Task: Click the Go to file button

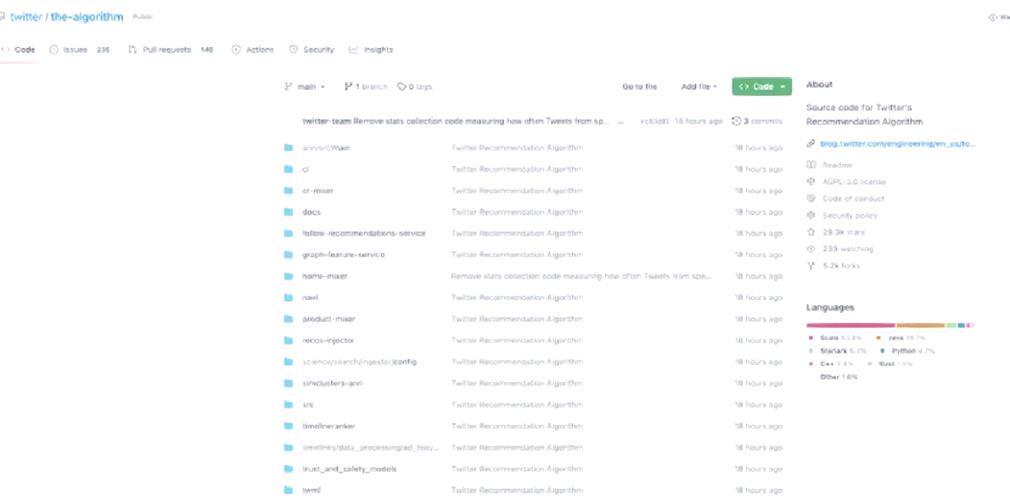Action: [x=640, y=86]
